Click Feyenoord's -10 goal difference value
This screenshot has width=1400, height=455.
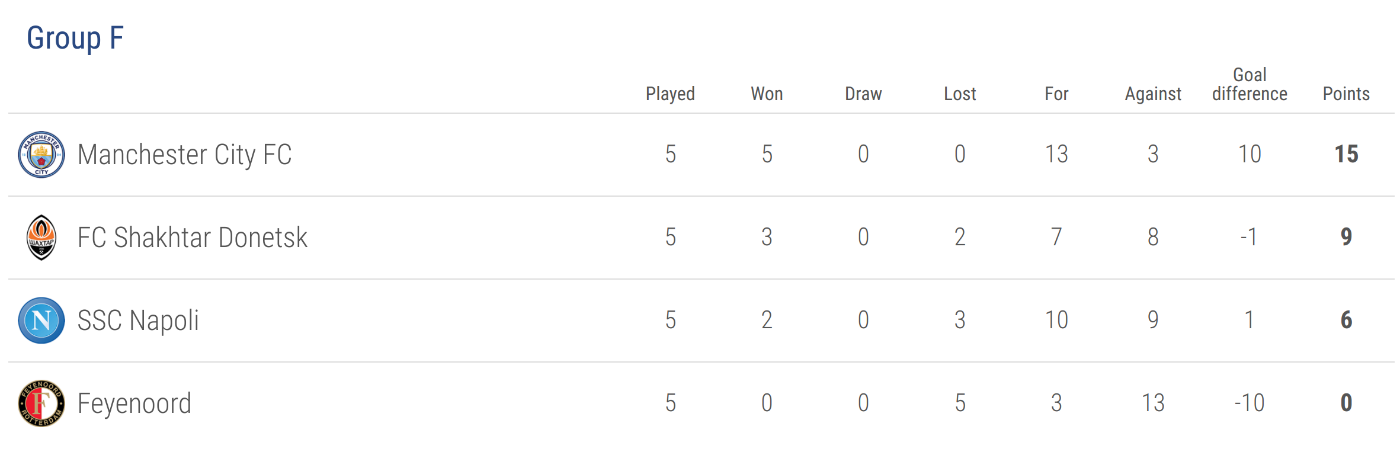click(x=1250, y=404)
